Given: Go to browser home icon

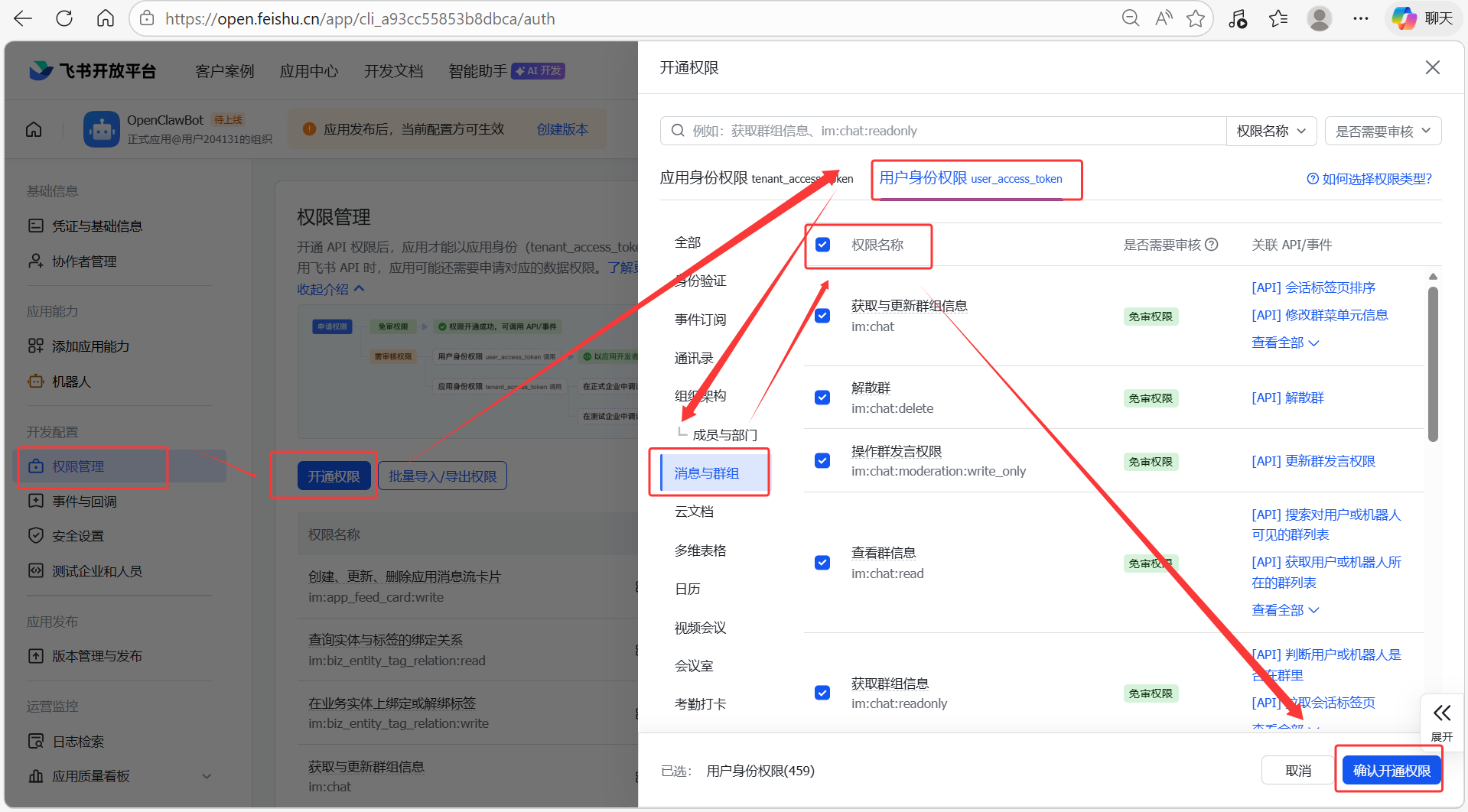Looking at the screenshot, I should [106, 18].
